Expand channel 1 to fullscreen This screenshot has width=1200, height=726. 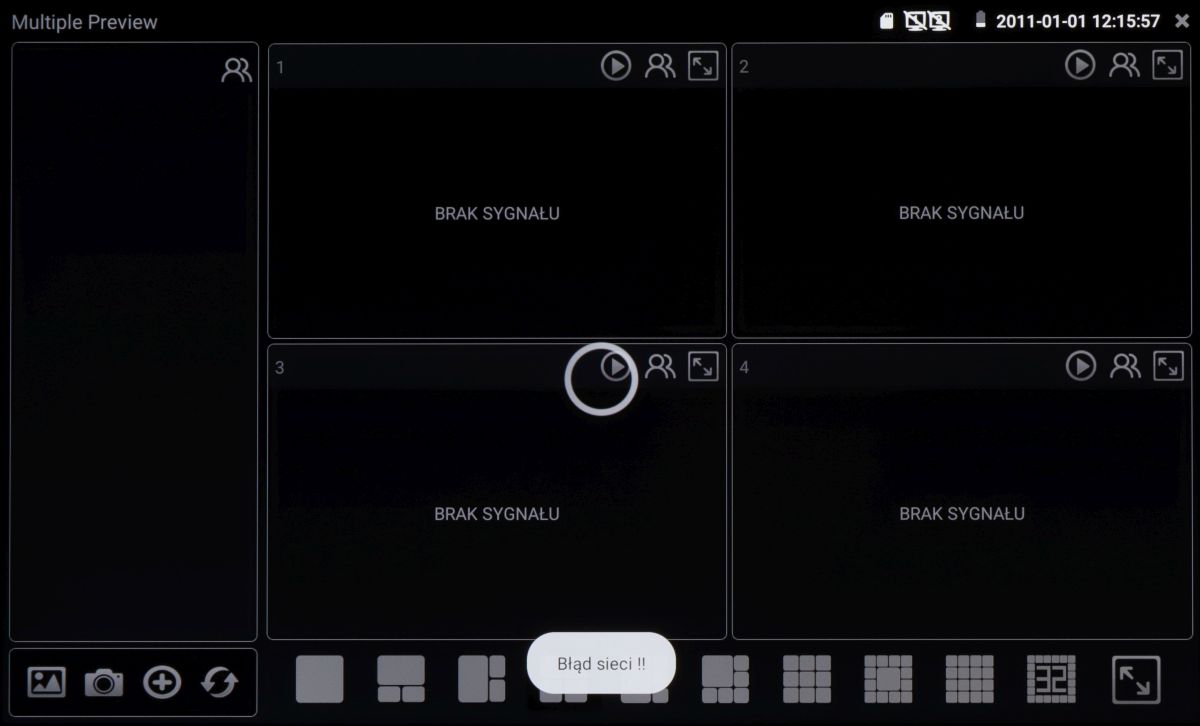tap(703, 66)
